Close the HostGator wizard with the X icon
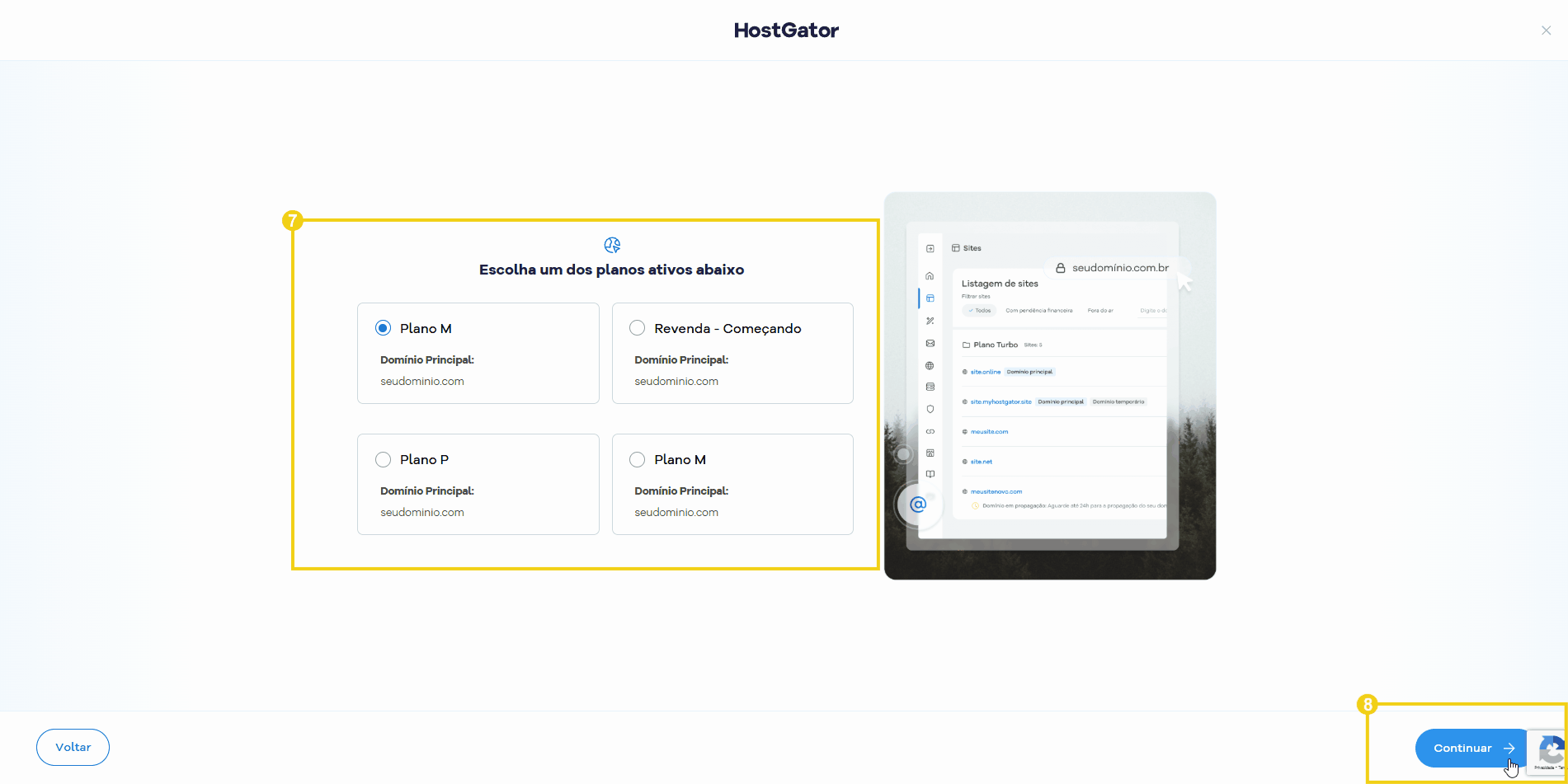Image resolution: width=1568 pixels, height=784 pixels. coord(1546,31)
